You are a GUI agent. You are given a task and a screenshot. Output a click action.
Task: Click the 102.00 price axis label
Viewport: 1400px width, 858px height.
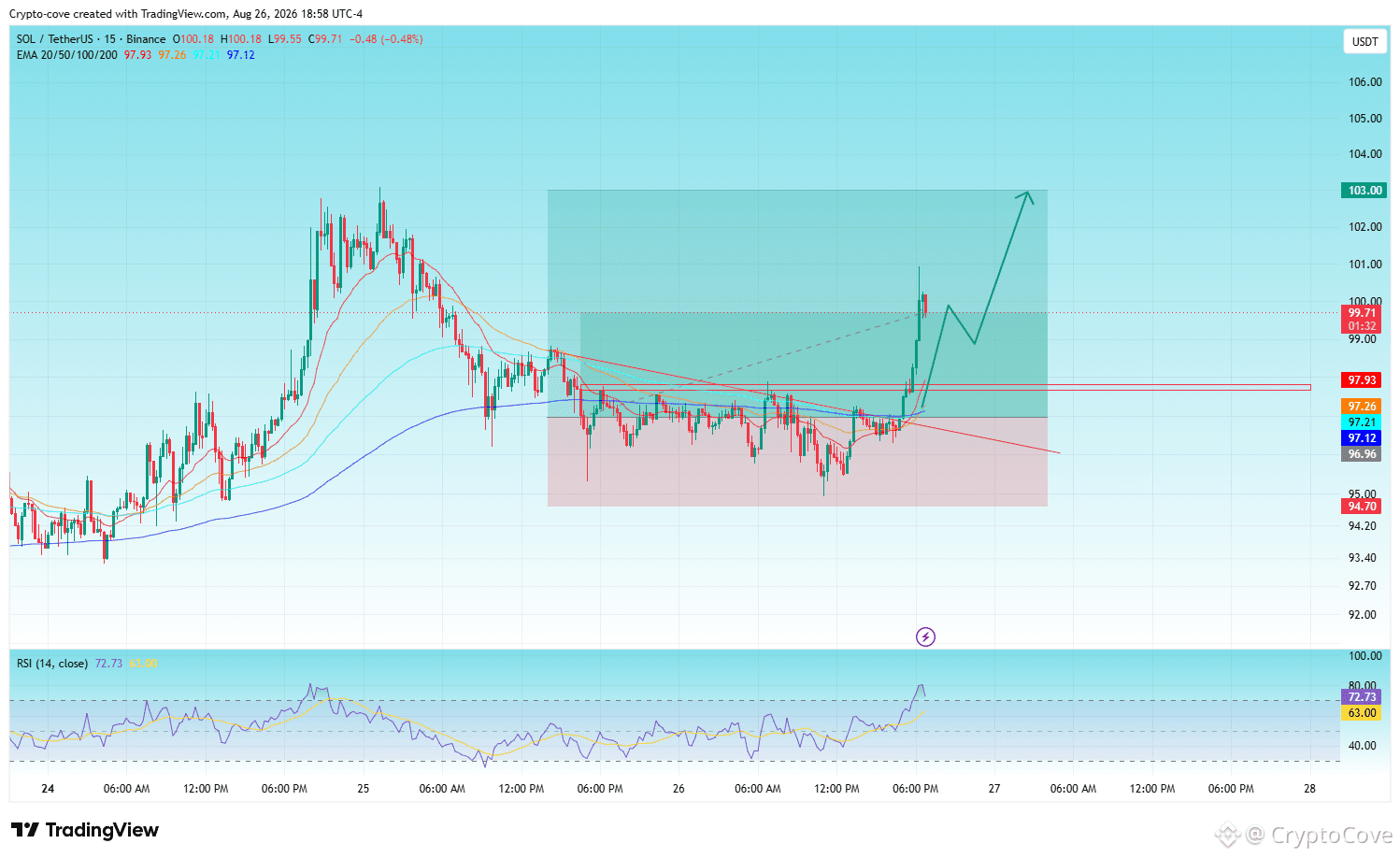1364,227
